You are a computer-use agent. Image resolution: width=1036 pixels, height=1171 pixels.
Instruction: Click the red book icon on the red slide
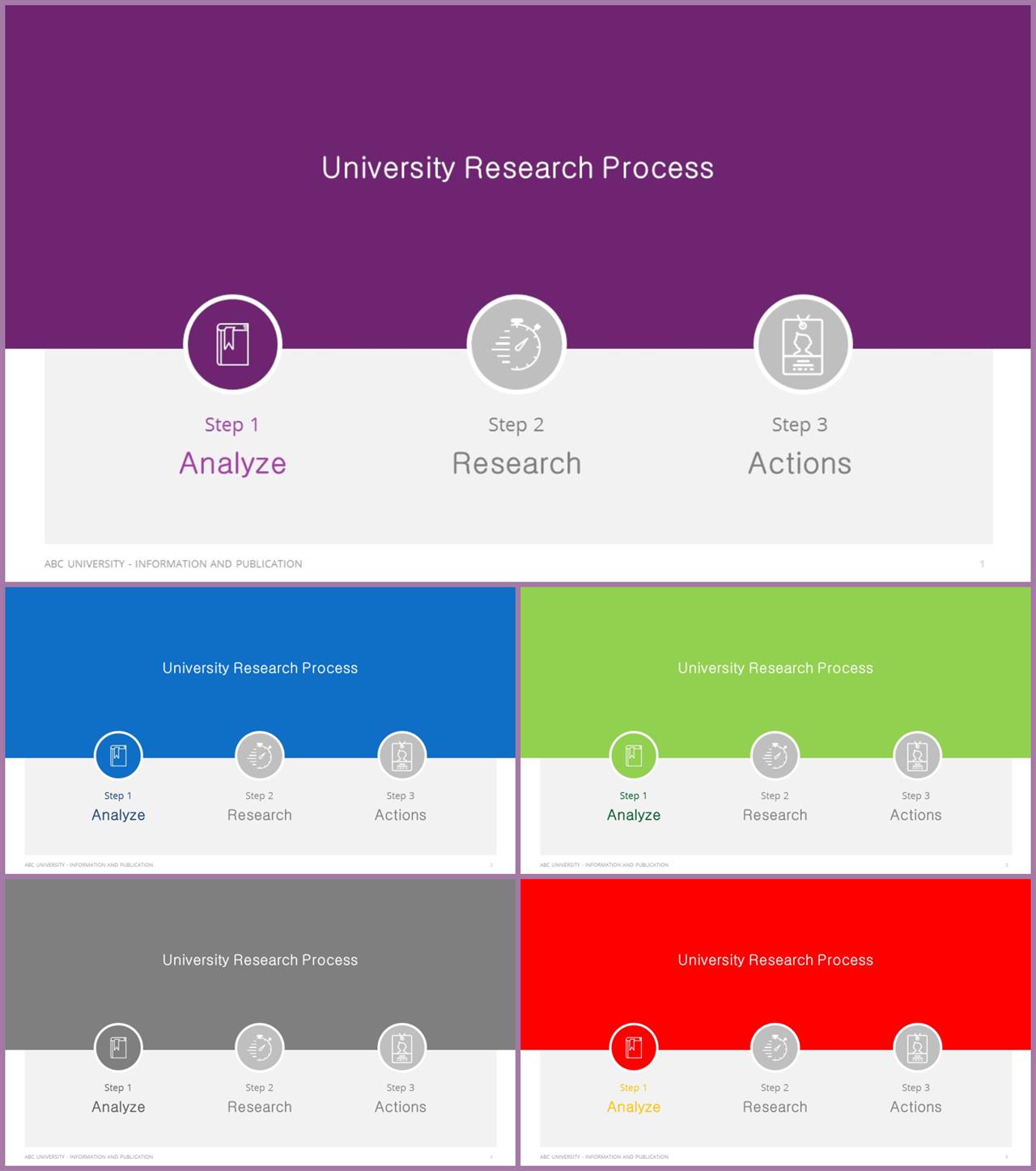[x=634, y=1048]
